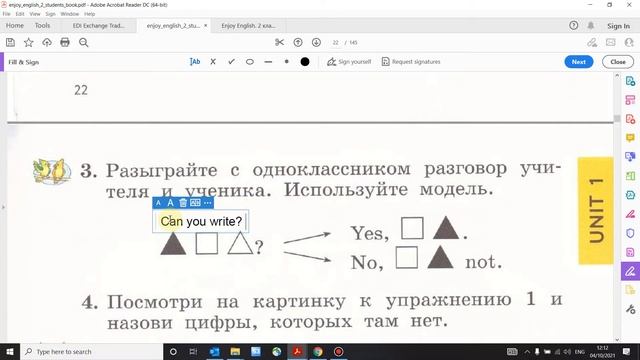The height and width of the screenshot is (360, 640).
Task: Click the Save file icon
Action: click(x=11, y=42)
